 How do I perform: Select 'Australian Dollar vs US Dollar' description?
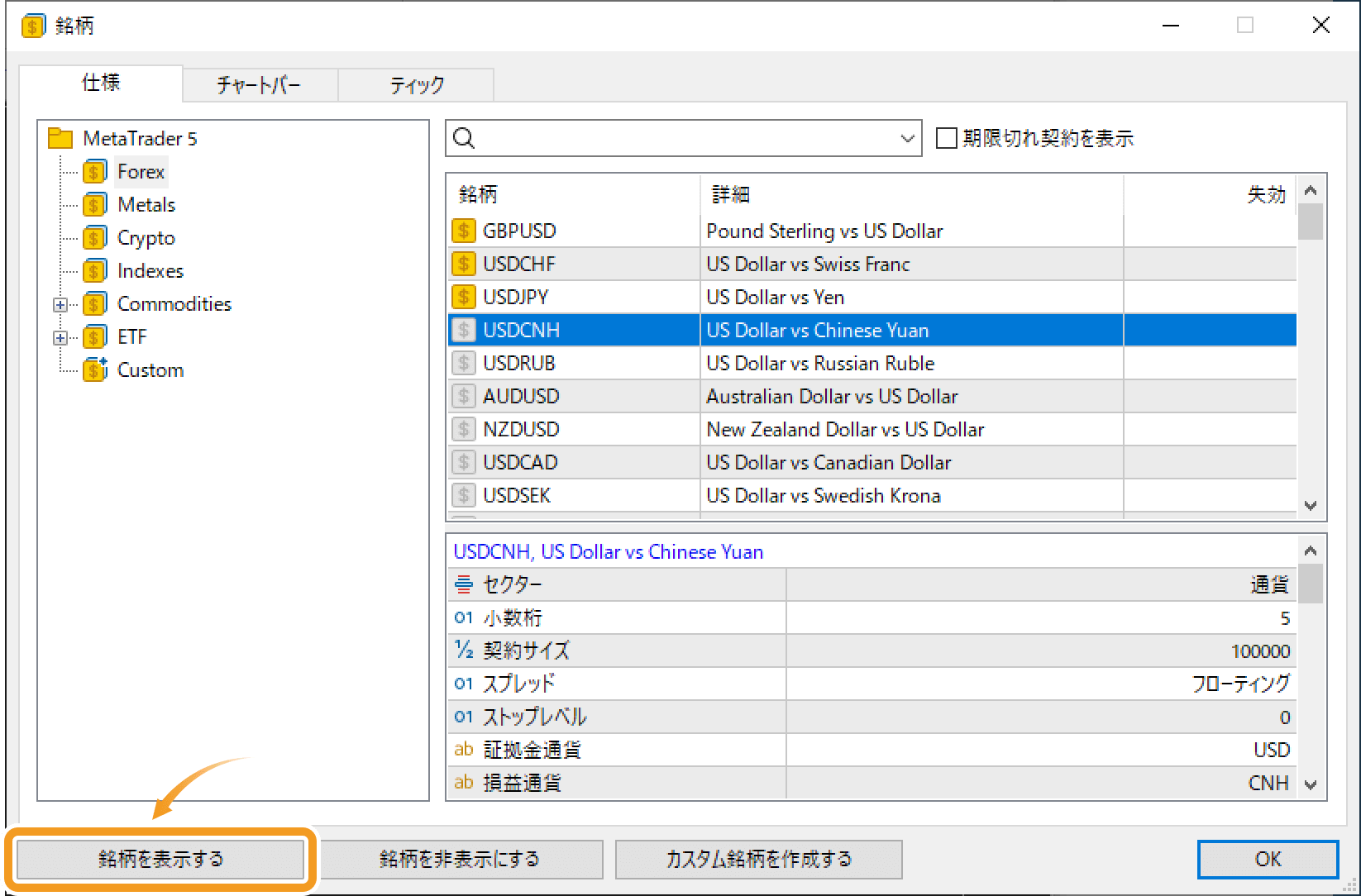[832, 396]
